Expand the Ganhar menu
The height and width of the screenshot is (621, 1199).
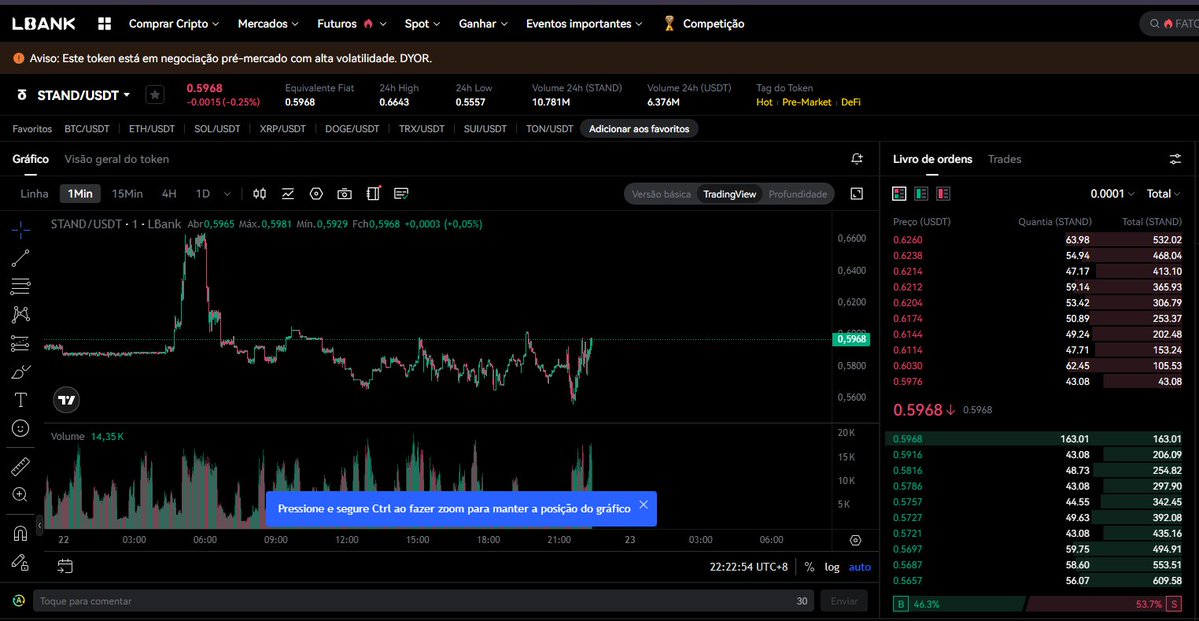pos(483,24)
